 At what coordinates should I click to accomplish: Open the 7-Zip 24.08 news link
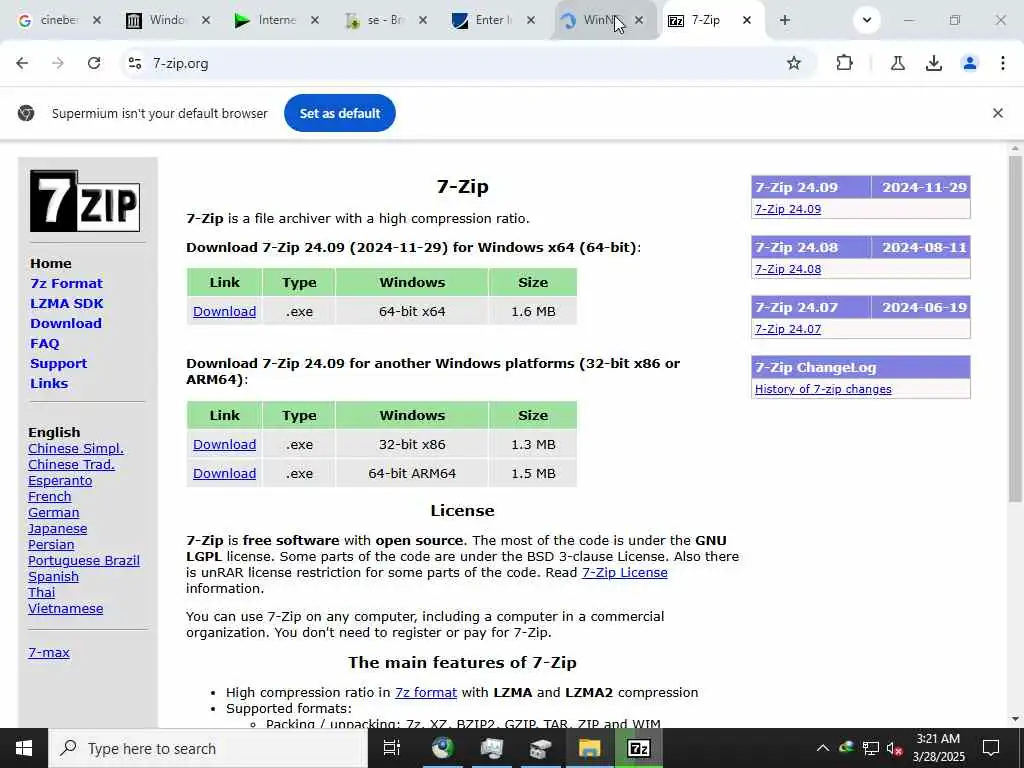(788, 269)
